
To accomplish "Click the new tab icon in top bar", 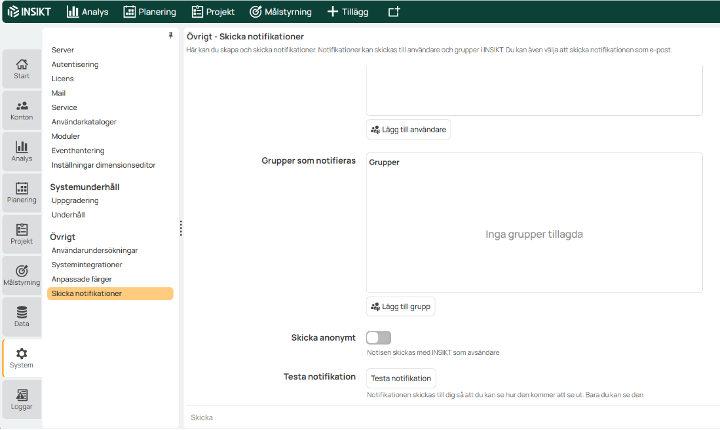I will tap(394, 12).
